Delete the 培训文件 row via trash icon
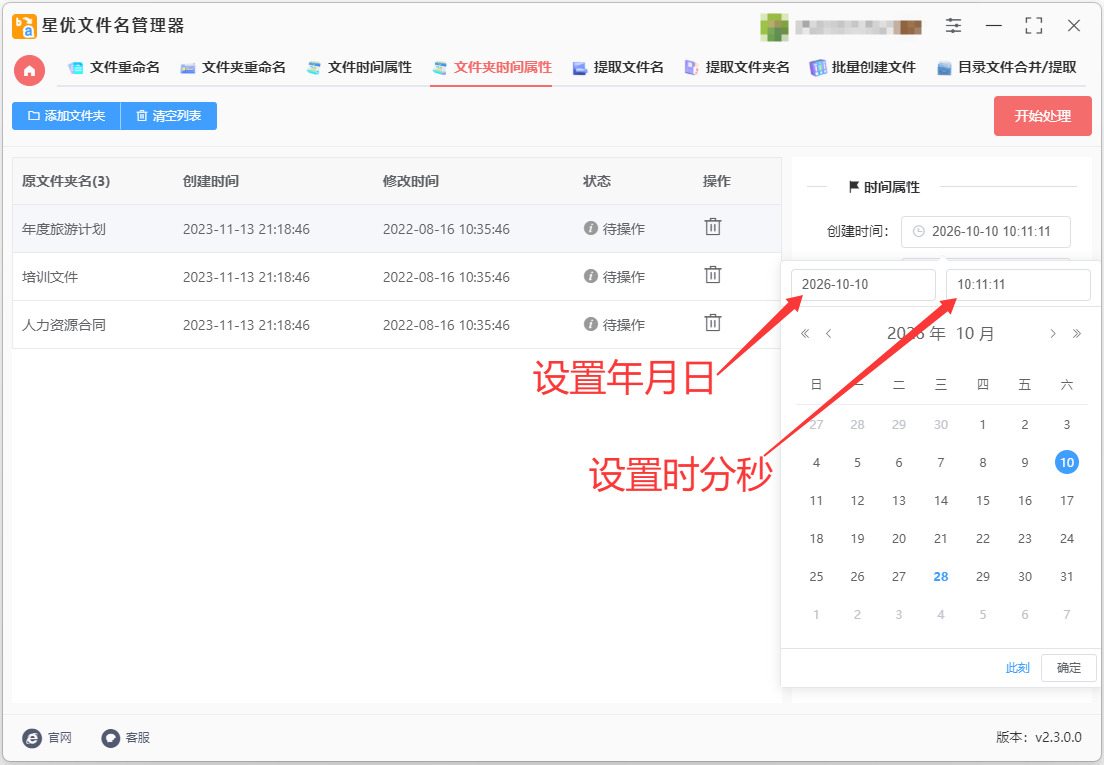 [x=713, y=275]
